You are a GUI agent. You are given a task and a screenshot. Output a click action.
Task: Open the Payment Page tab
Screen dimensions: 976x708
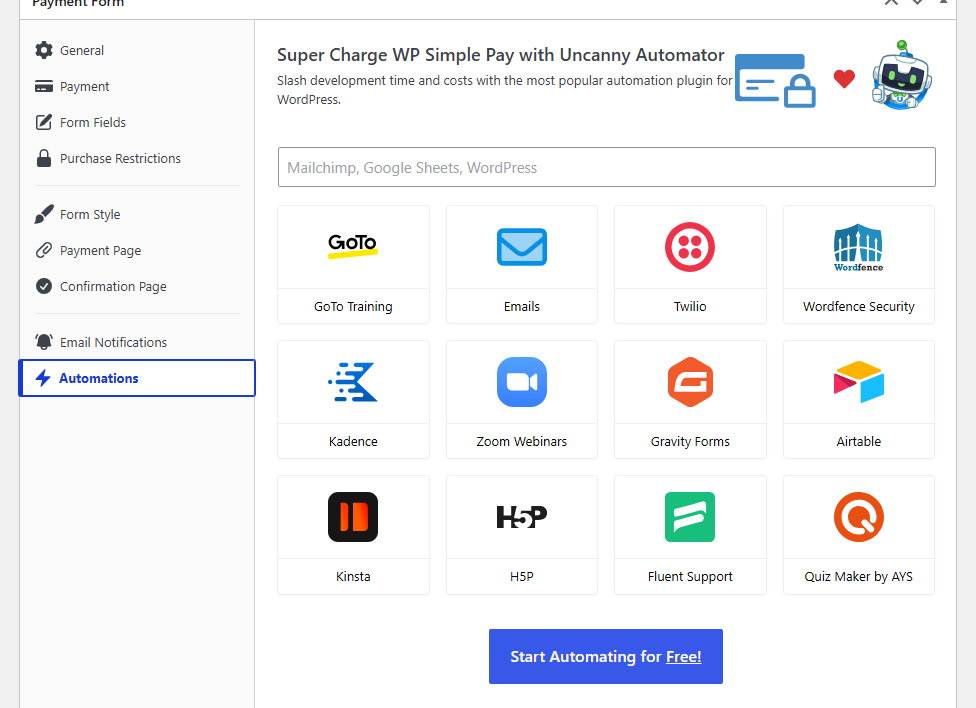point(137,250)
